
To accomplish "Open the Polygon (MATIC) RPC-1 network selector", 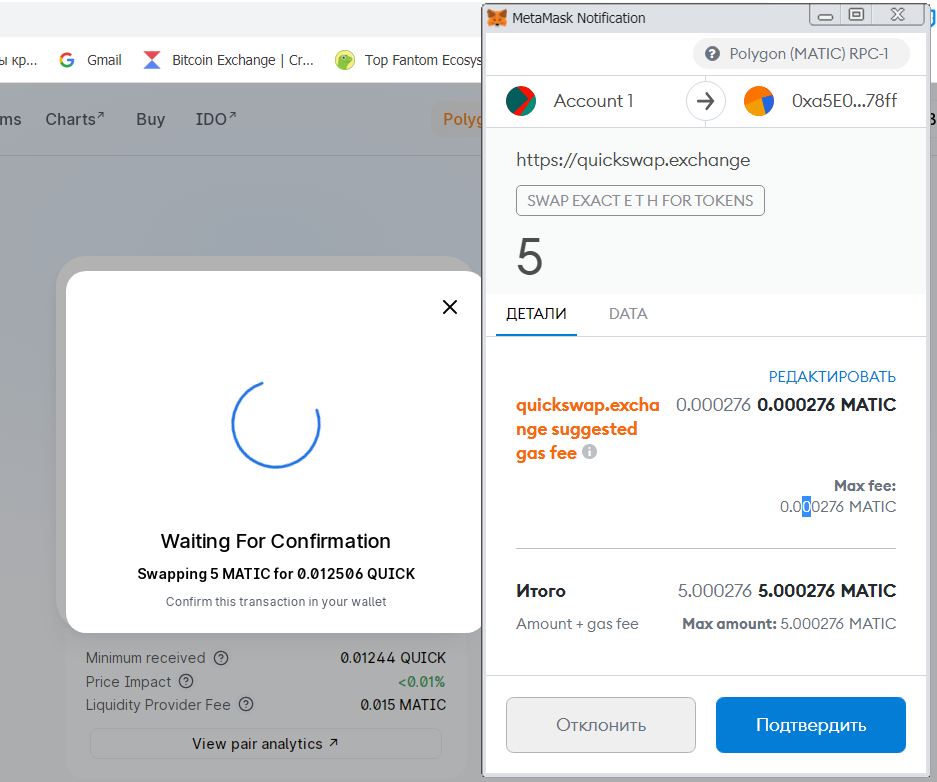I will coord(801,53).
